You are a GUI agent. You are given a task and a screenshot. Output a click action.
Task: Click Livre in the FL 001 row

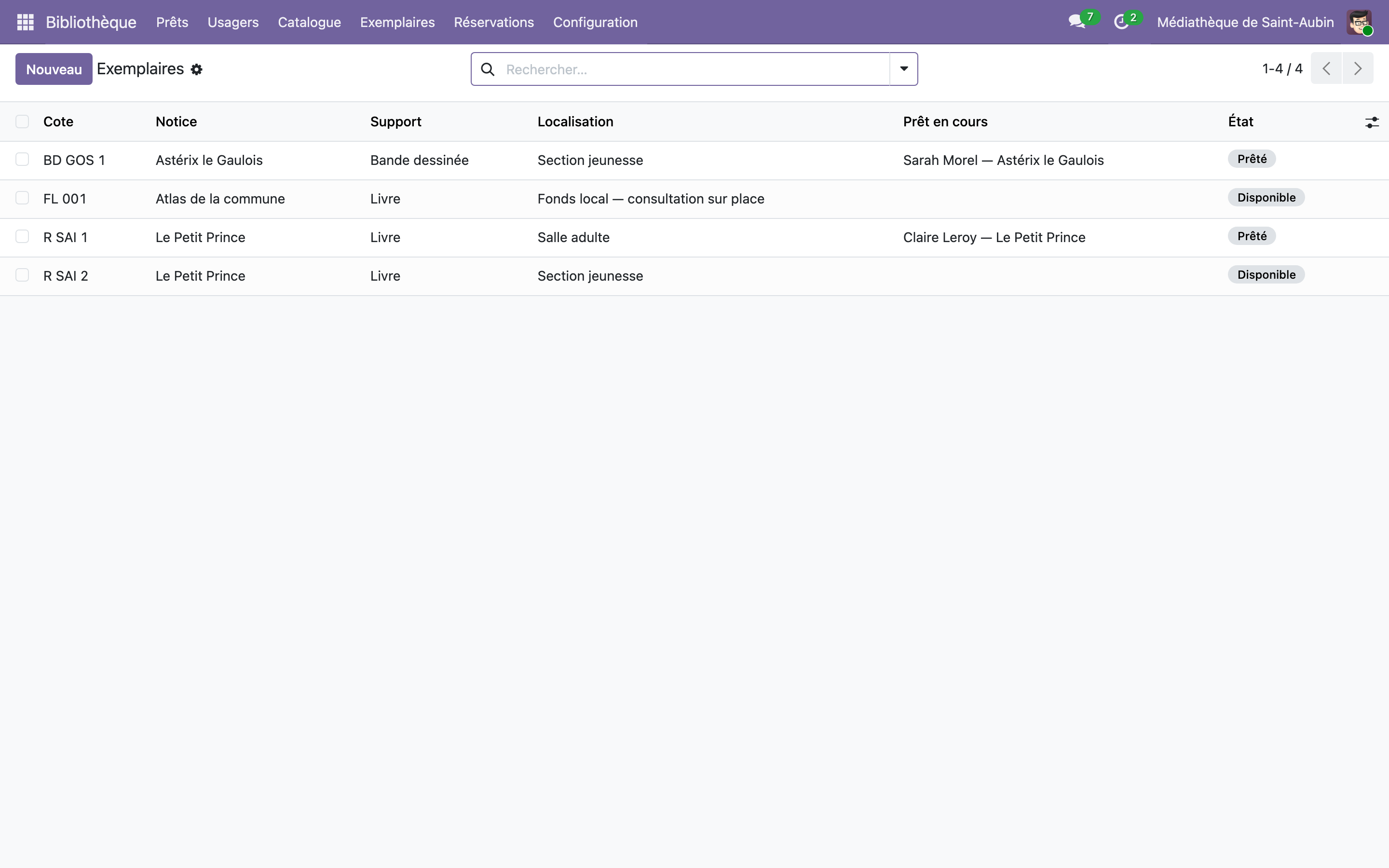[385, 199]
